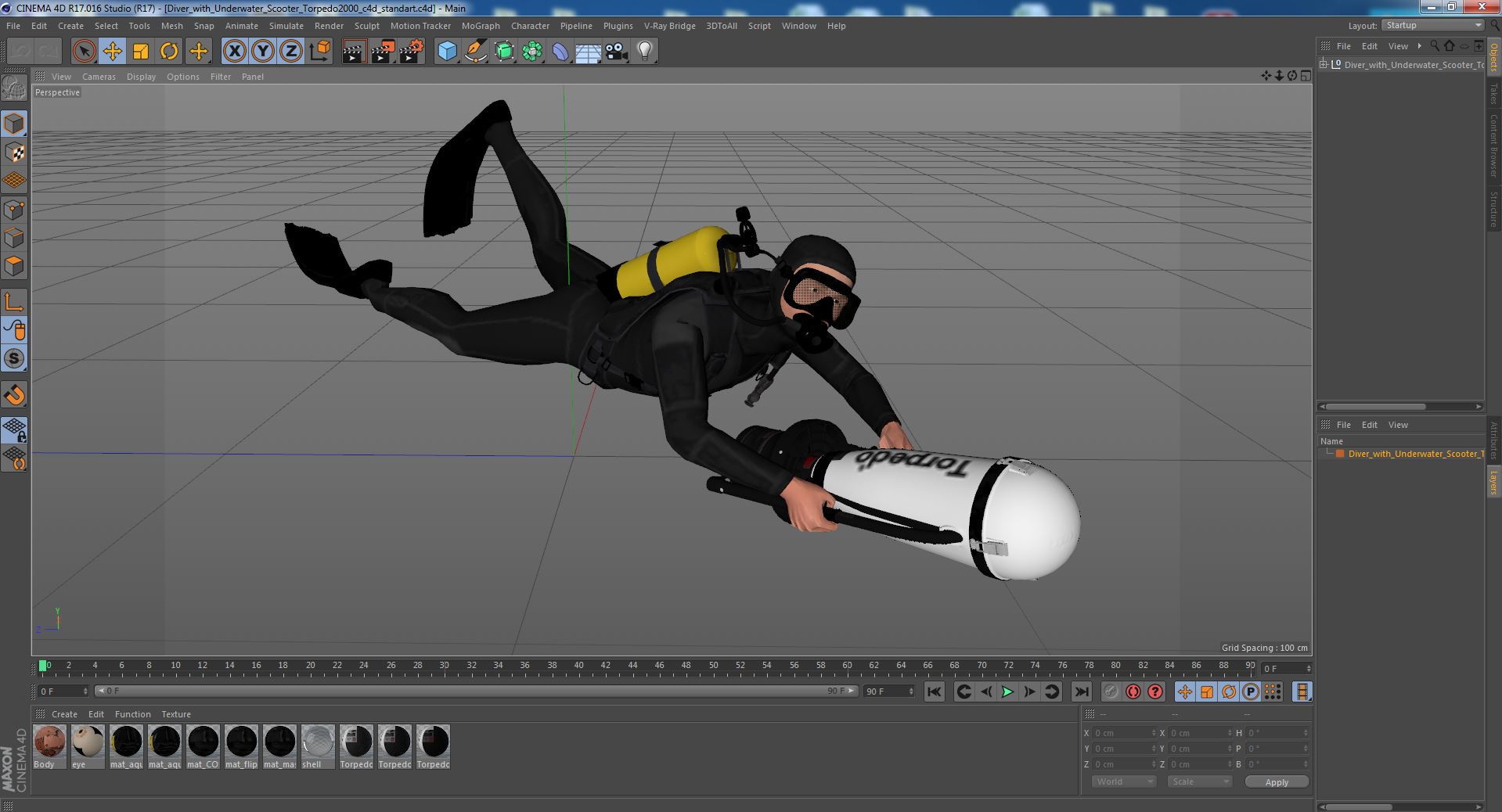This screenshot has height=812, width=1502.
Task: Add a Camera object
Action: [617, 52]
